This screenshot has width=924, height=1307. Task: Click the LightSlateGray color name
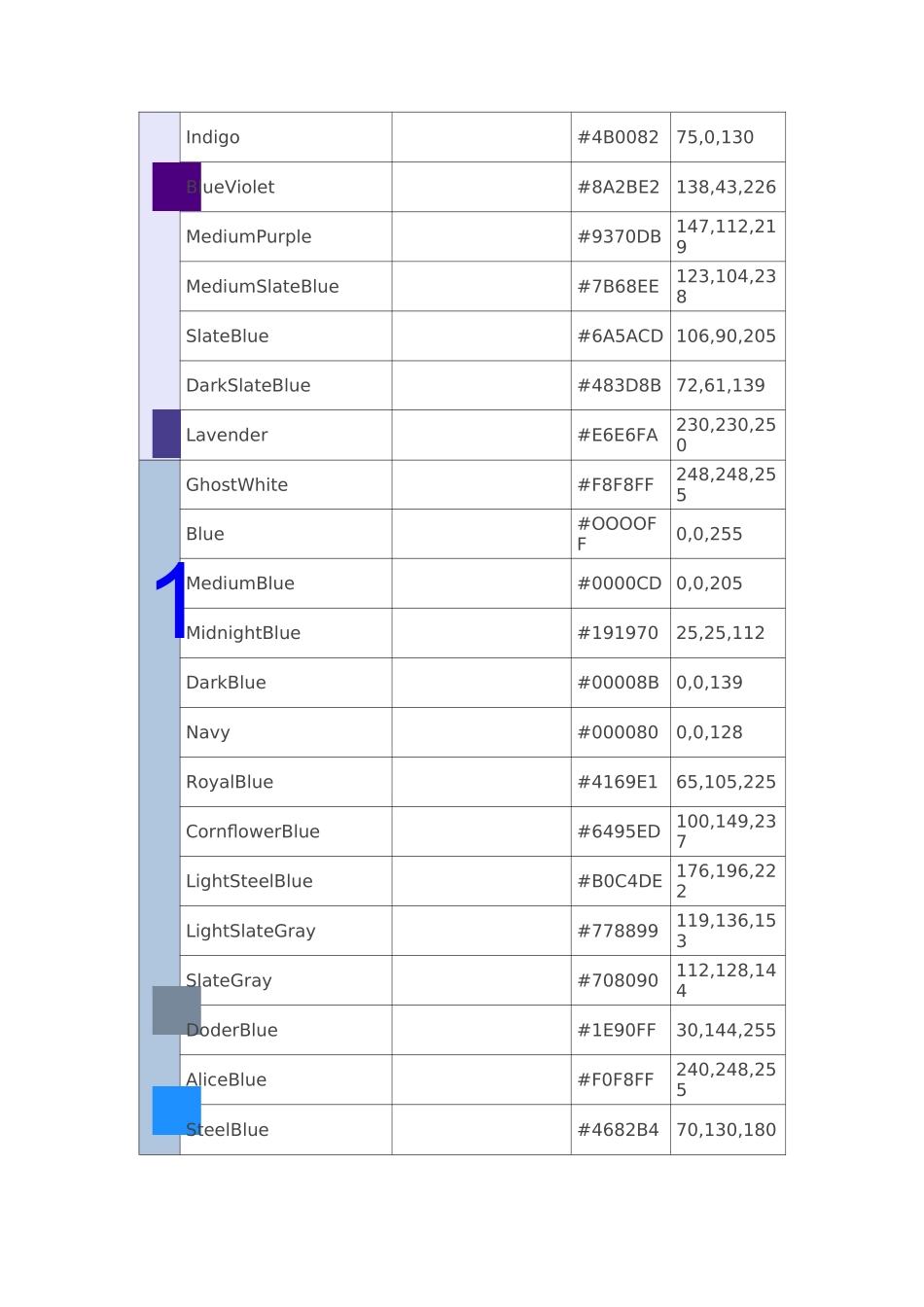(x=251, y=931)
